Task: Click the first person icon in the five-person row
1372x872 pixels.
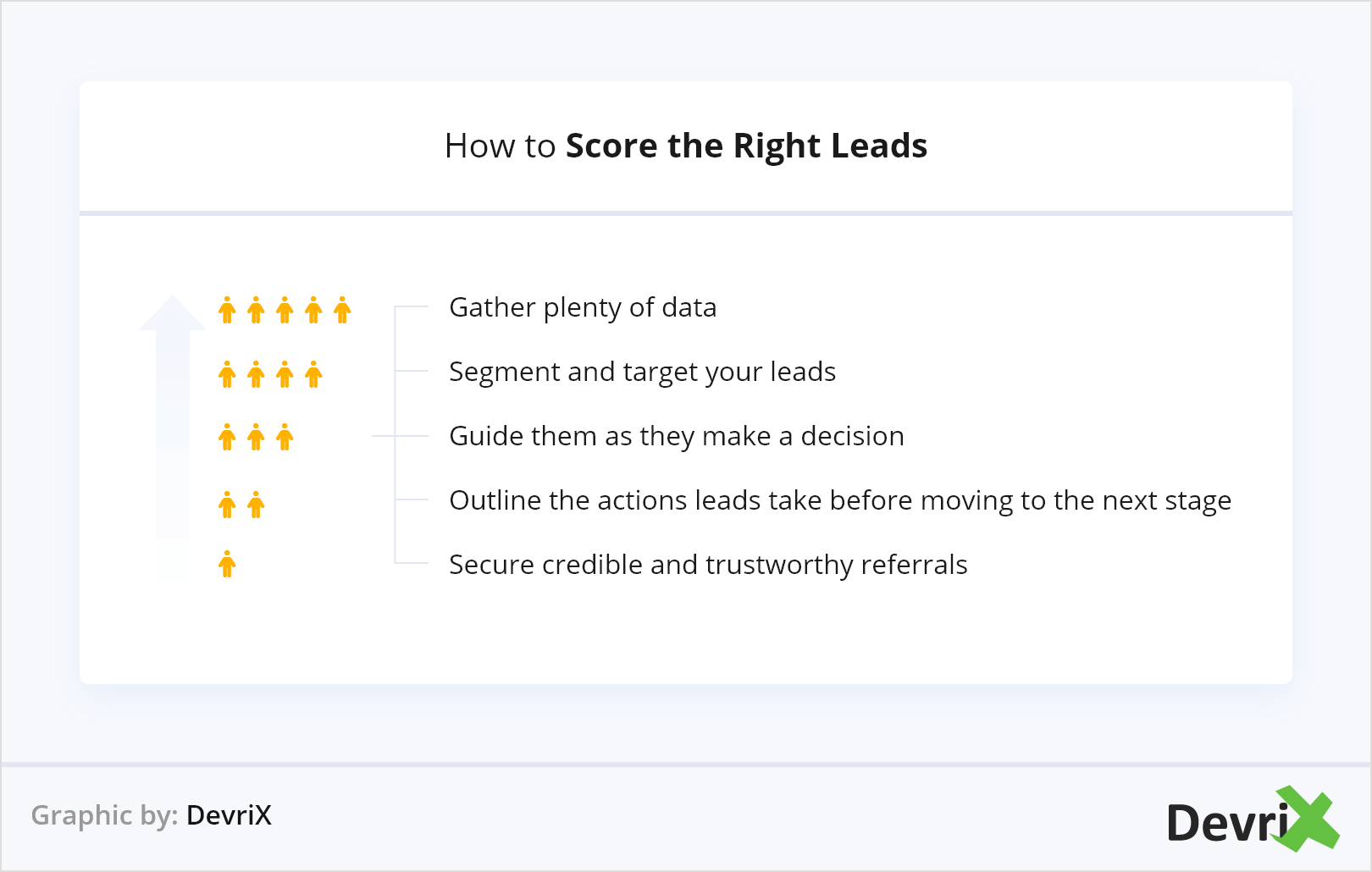Action: pos(227,310)
